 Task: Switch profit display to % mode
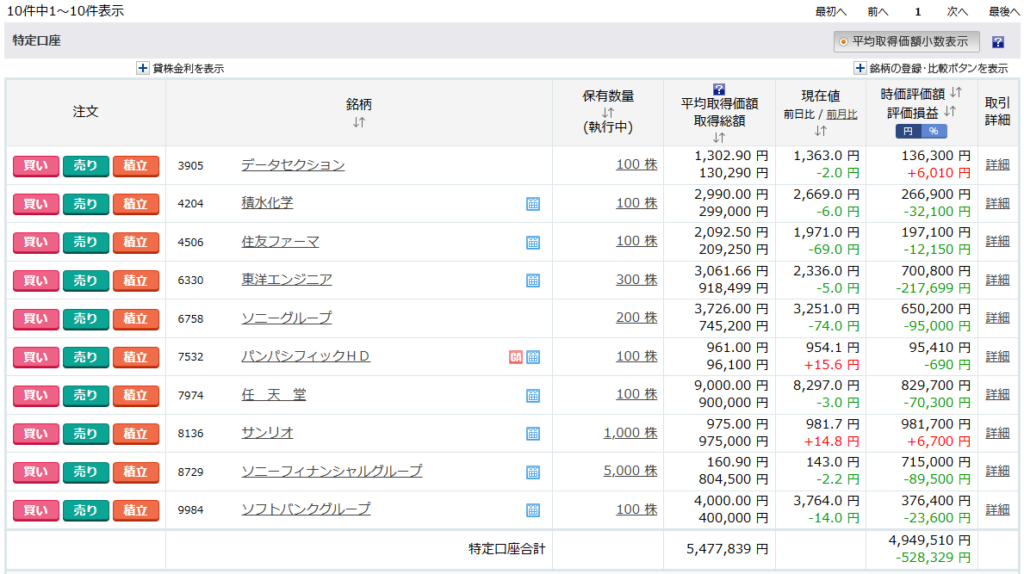(x=933, y=131)
